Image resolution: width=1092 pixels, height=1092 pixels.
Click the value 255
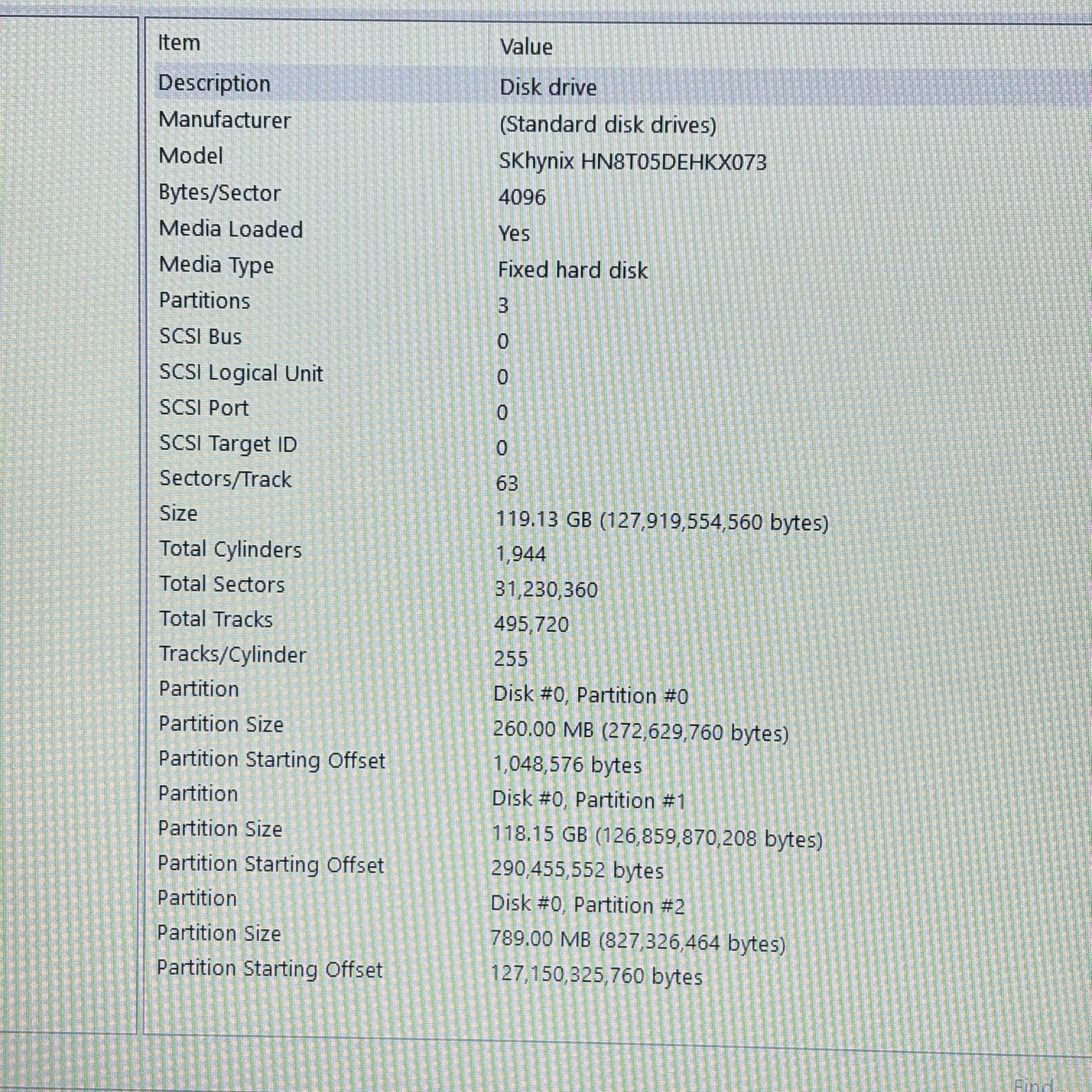click(511, 659)
